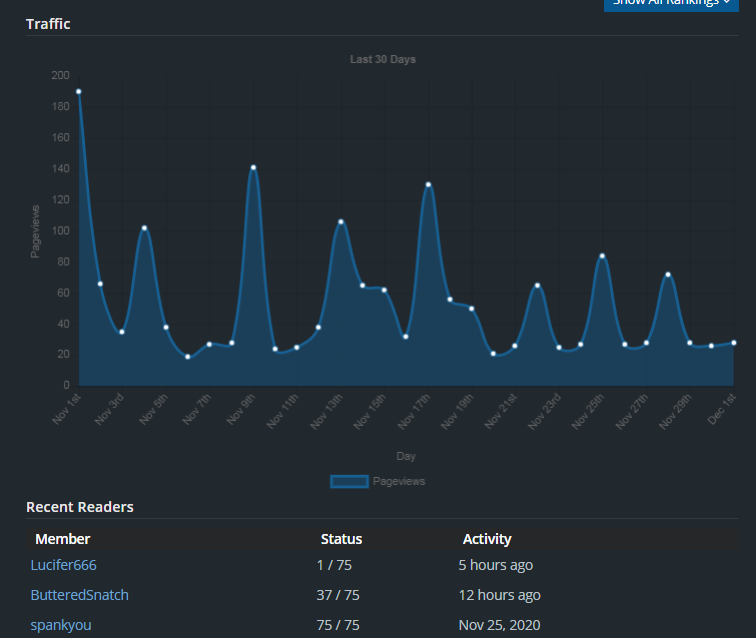756x638 pixels.
Task: Select the Nov 9th peak data point
Action: tap(253, 168)
